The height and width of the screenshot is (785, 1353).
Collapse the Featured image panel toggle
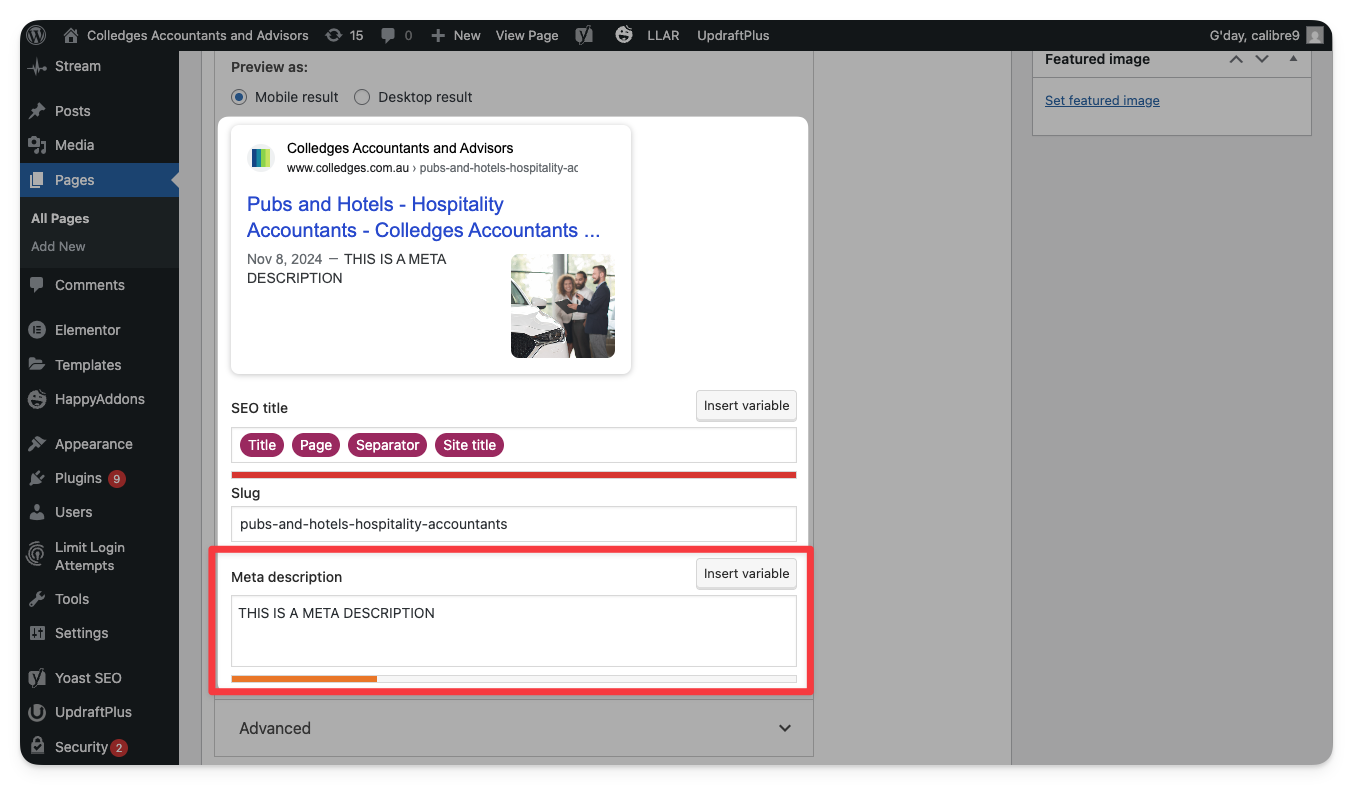pos(1293,59)
